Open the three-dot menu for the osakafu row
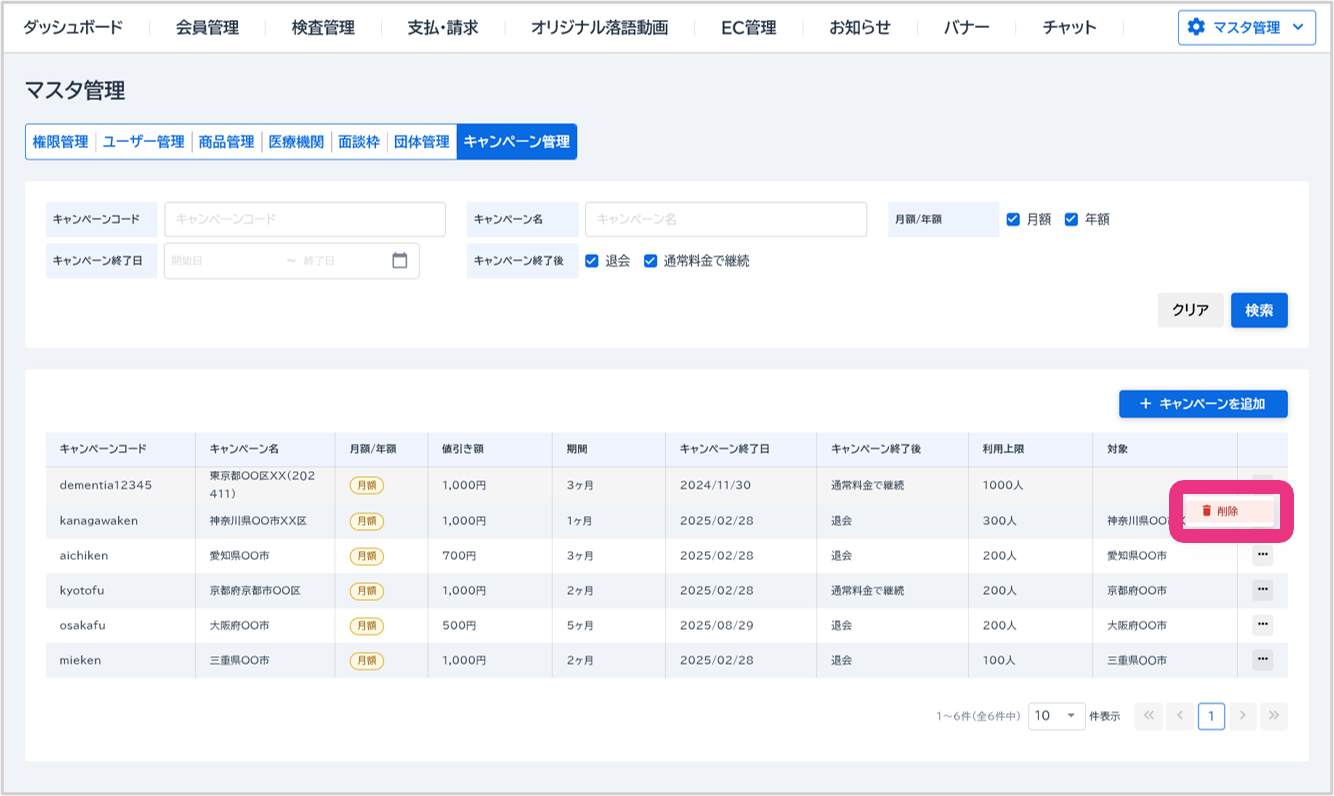 click(1262, 625)
